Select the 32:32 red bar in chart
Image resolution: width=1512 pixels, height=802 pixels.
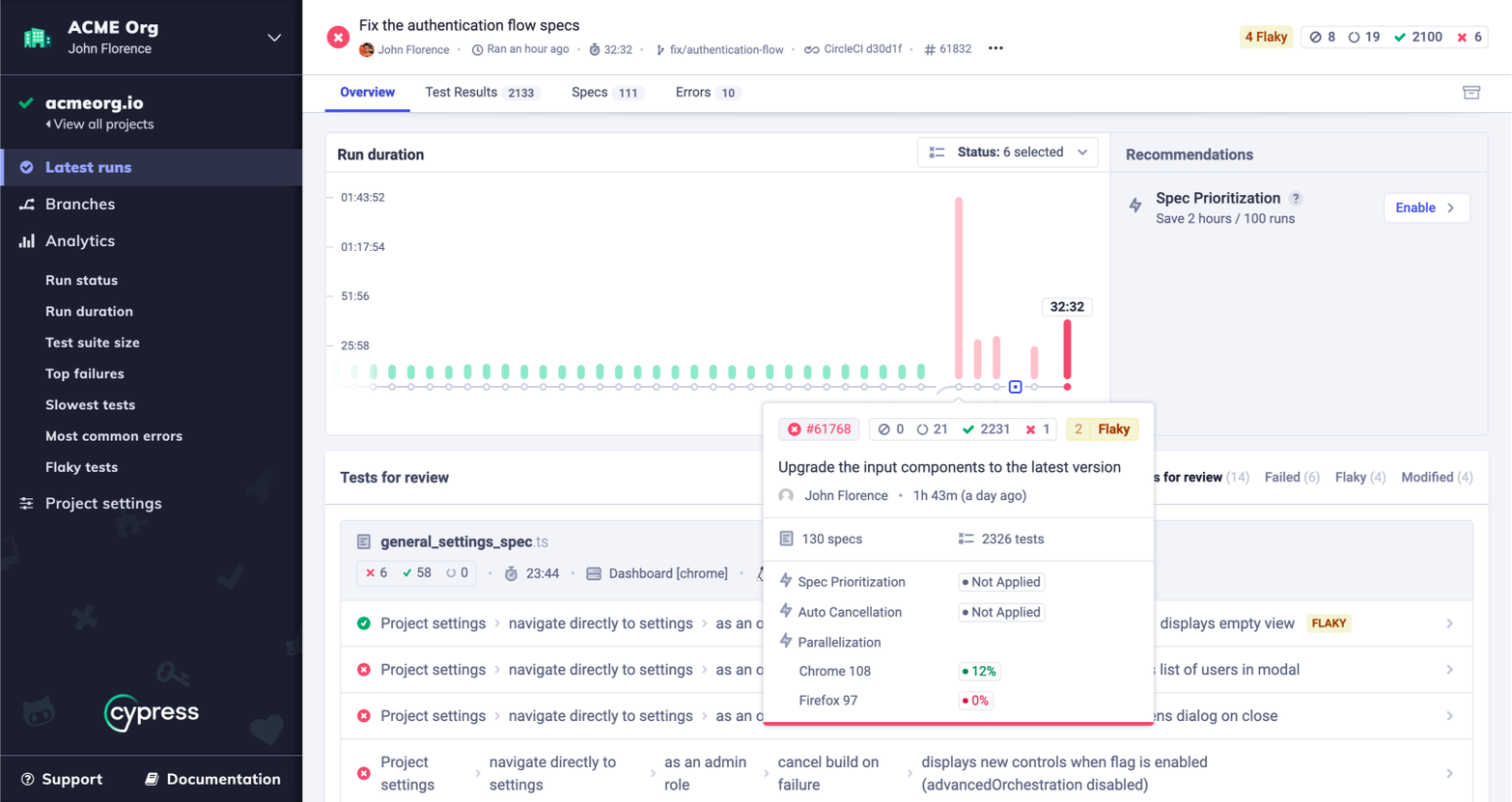click(1067, 349)
